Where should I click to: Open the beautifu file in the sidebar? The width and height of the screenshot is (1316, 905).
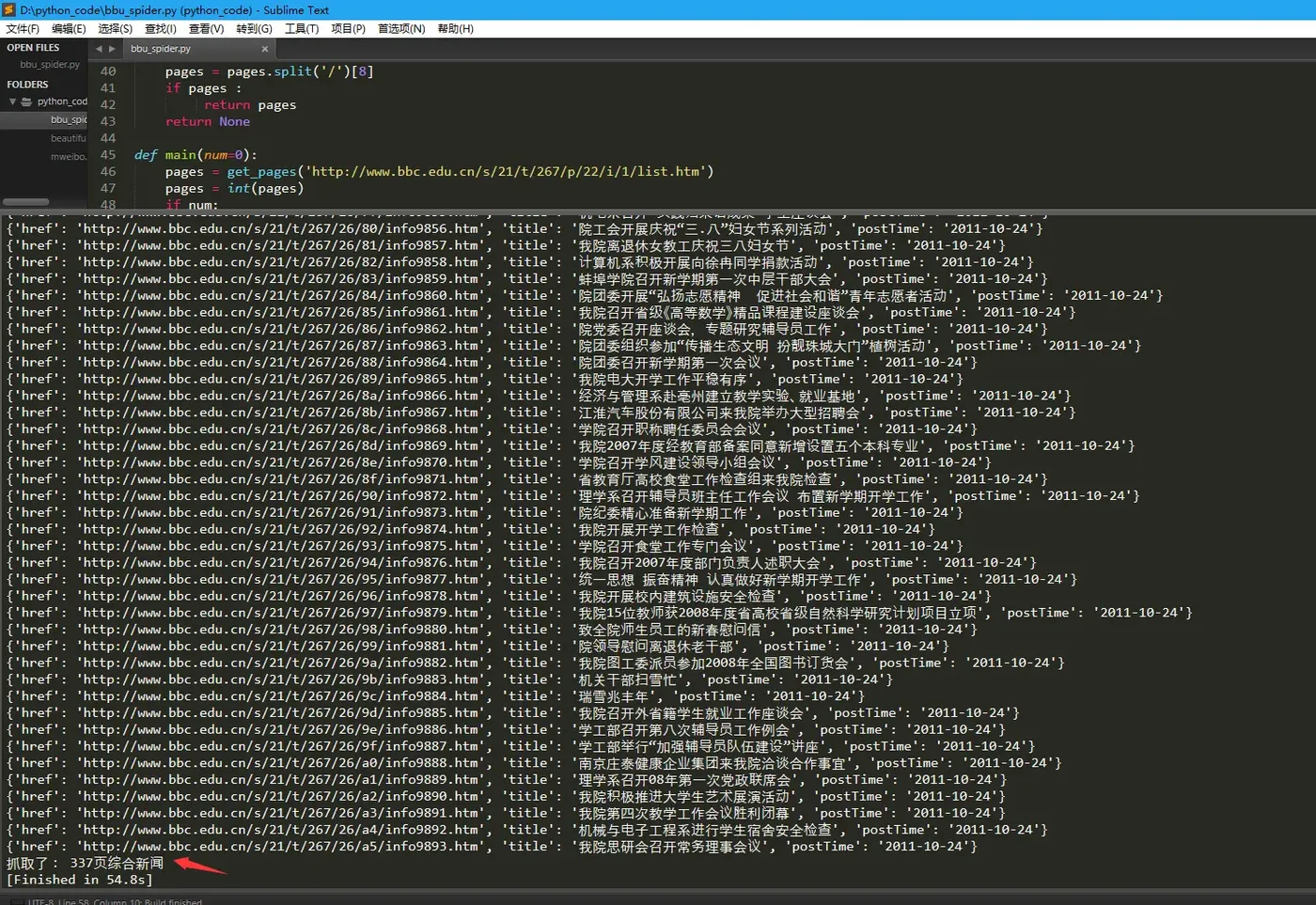click(69, 138)
